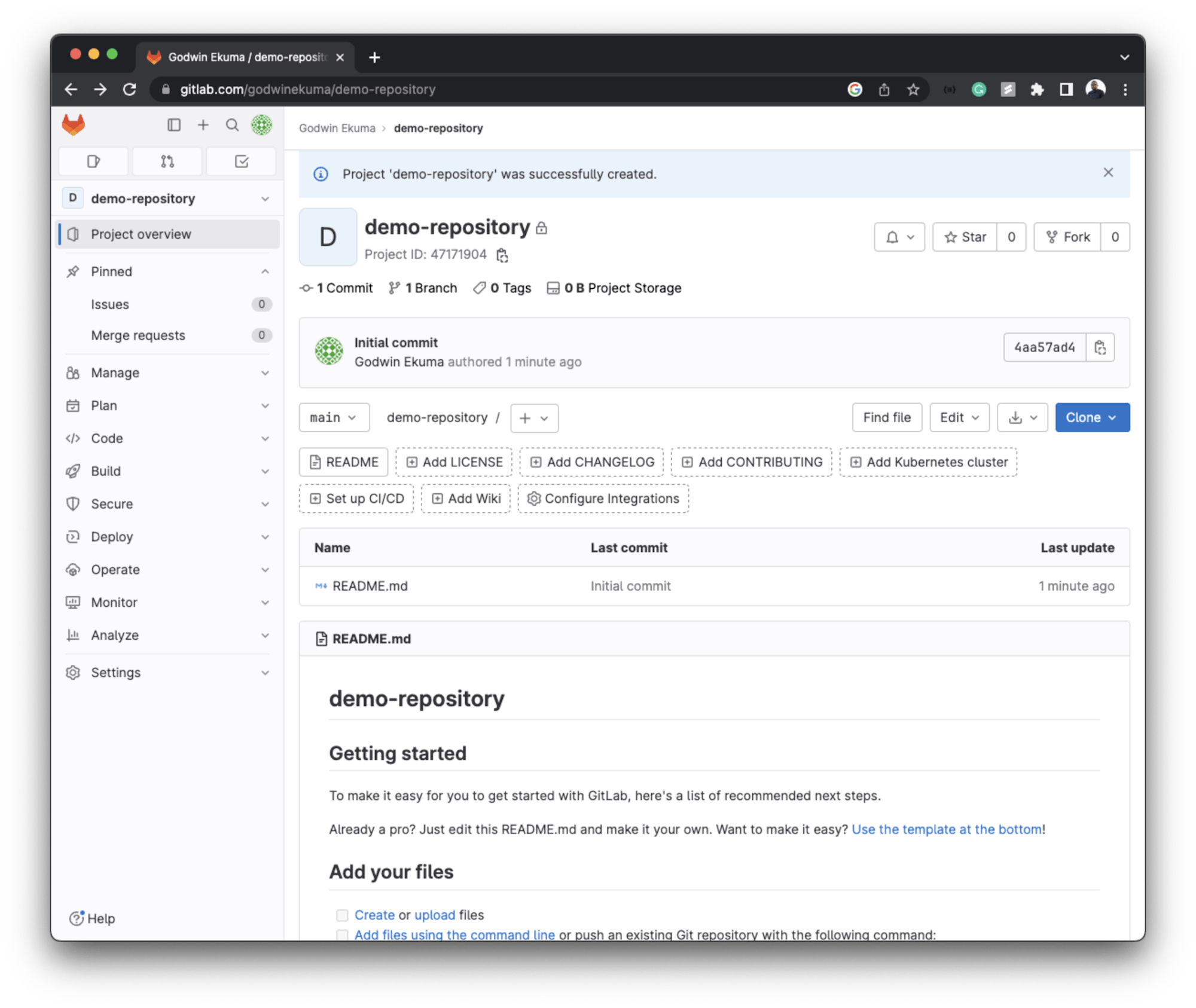Open the notification bell dropdown
This screenshot has height=1008, width=1196.
[899, 237]
